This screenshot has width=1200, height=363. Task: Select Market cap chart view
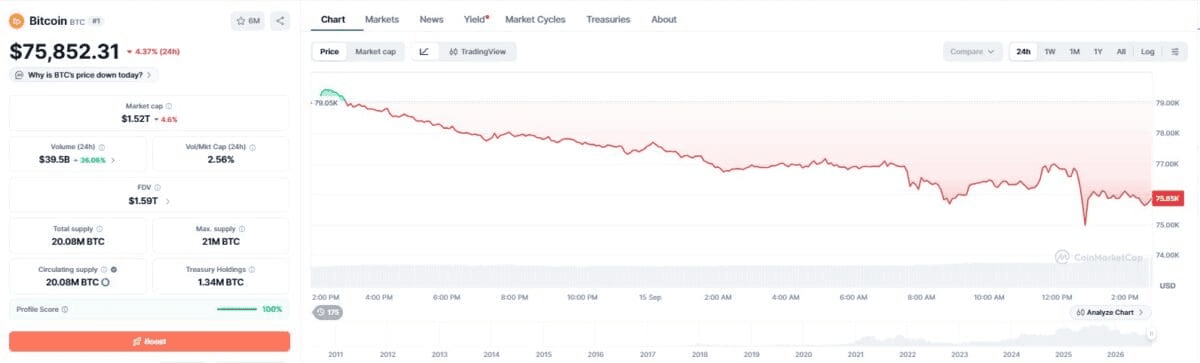pos(375,51)
